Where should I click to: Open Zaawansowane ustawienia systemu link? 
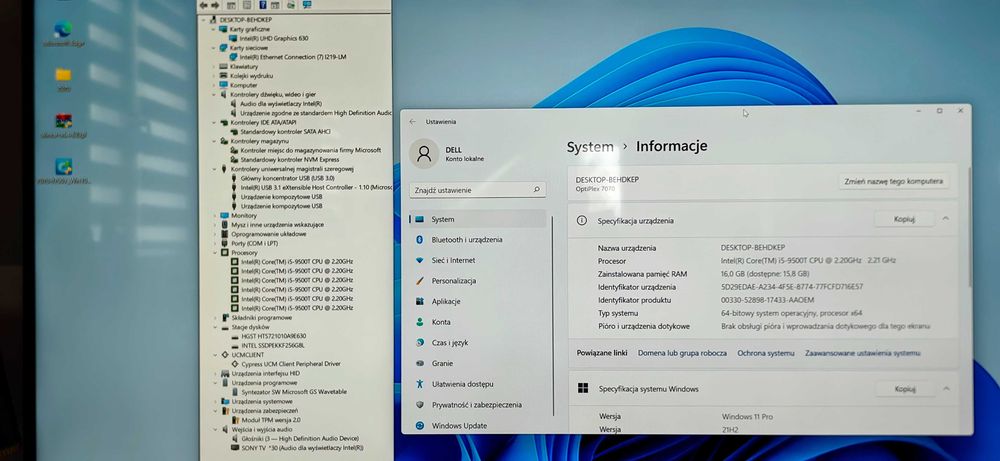click(862, 353)
